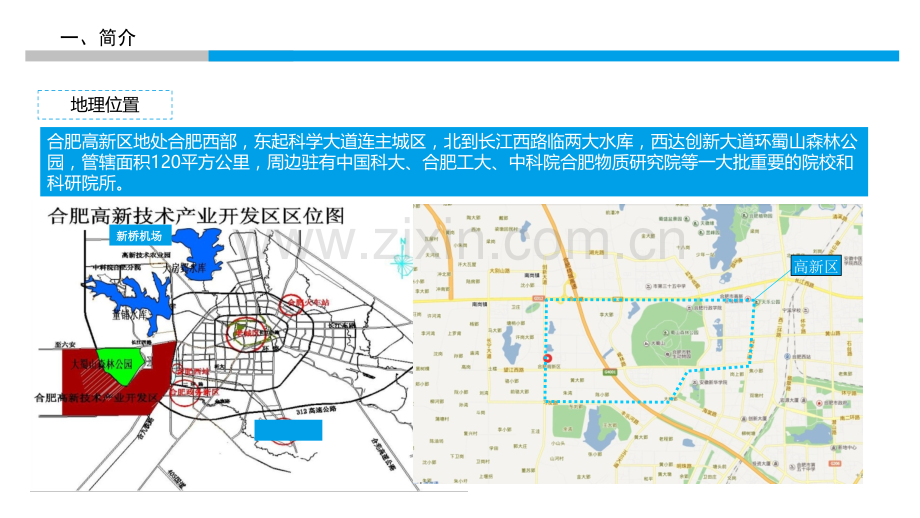This screenshot has width=920, height=518.
Task: Click the 董铺水库 blue reservoir shape
Action: pos(125,294)
